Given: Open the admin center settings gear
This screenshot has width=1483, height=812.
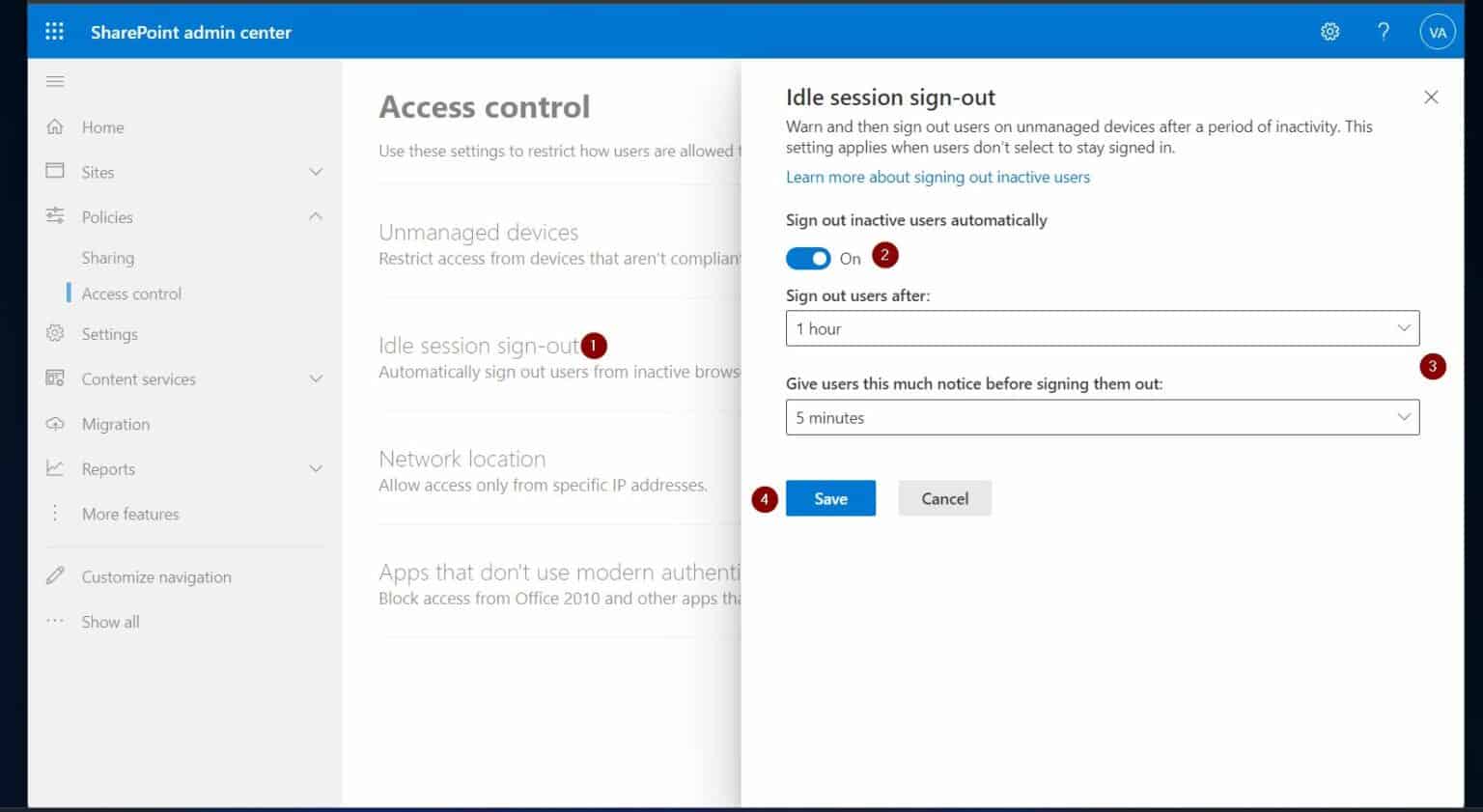Looking at the screenshot, I should coord(1329,31).
